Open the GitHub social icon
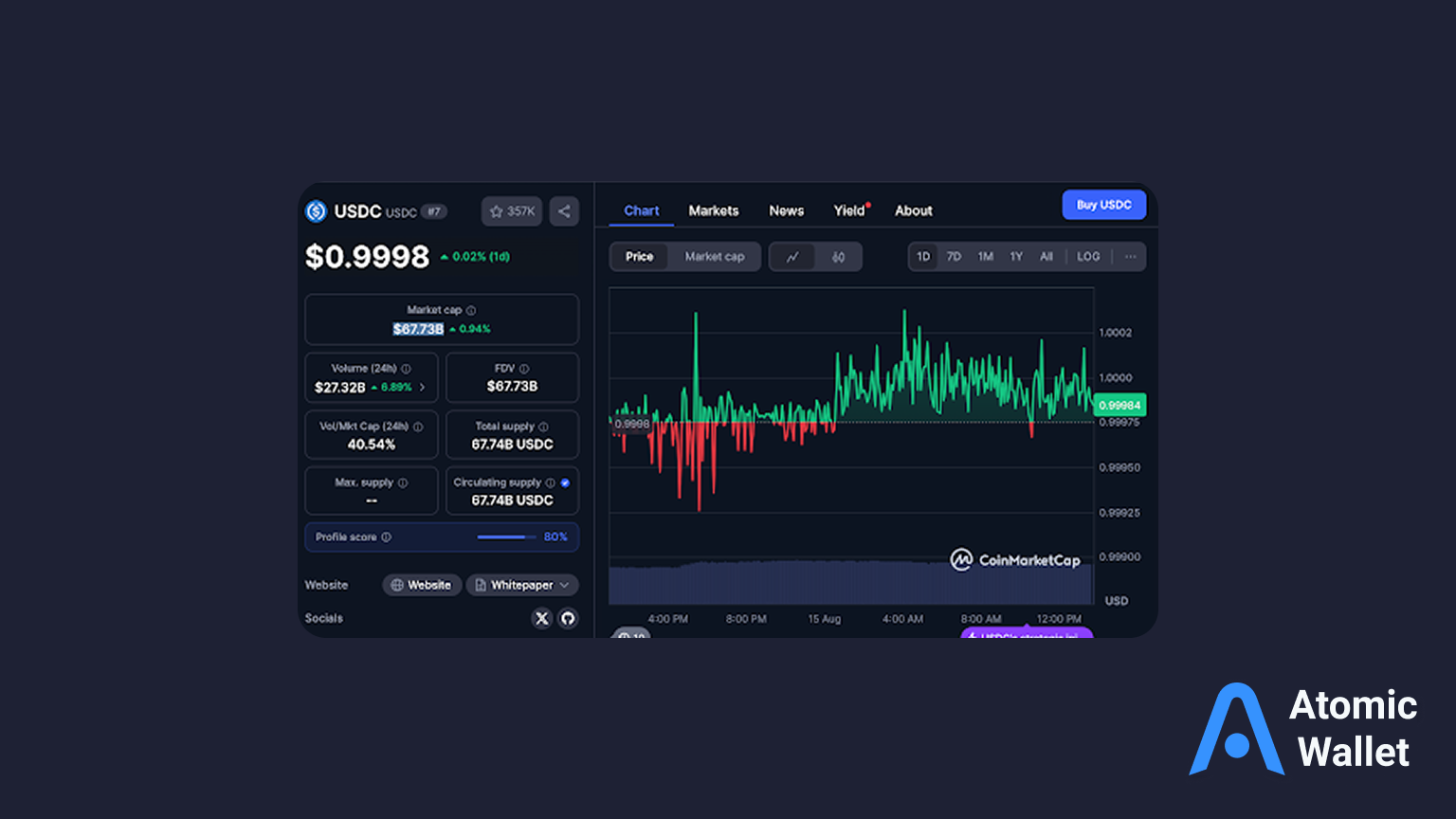Image resolution: width=1456 pixels, height=819 pixels. pyautogui.click(x=568, y=618)
